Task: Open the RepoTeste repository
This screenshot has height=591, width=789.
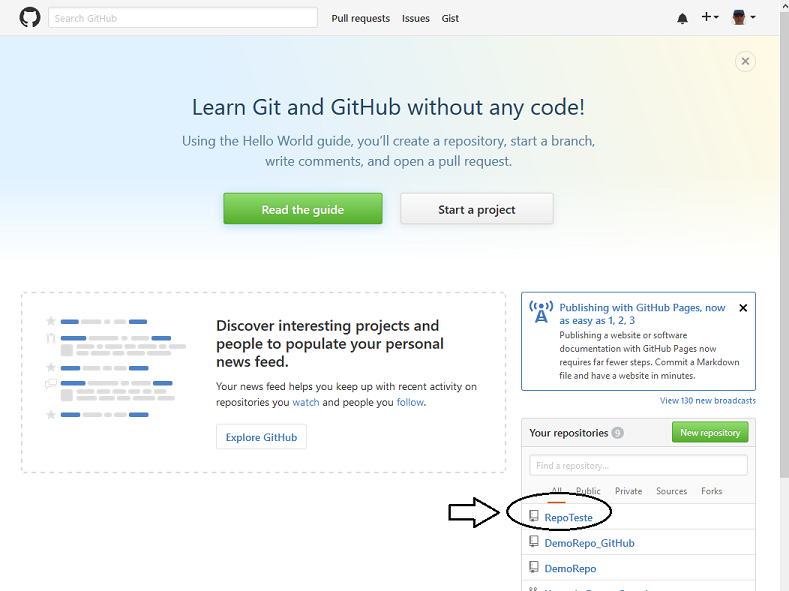Action: pos(569,518)
